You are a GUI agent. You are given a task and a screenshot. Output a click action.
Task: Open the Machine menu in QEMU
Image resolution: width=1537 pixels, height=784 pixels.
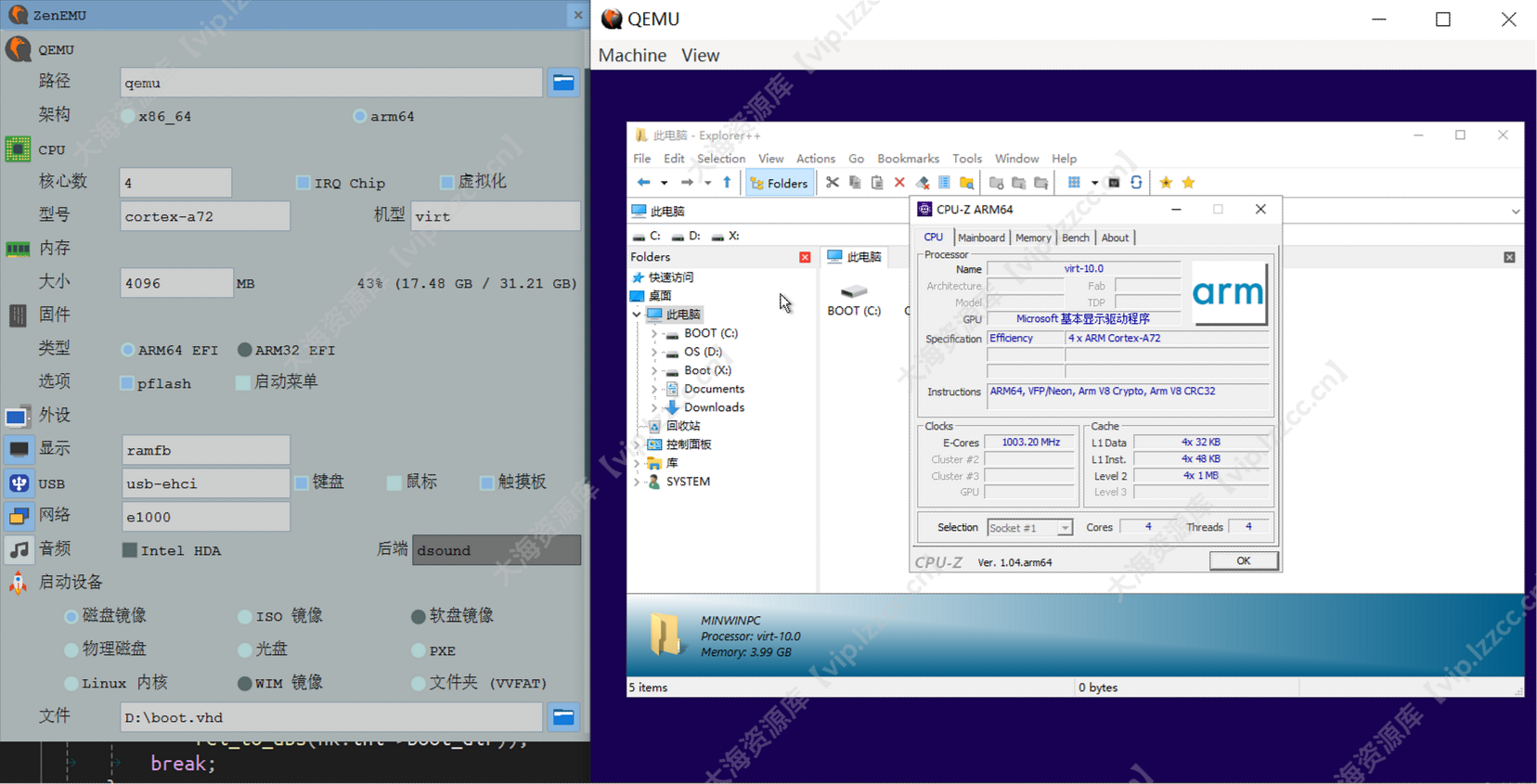click(632, 56)
